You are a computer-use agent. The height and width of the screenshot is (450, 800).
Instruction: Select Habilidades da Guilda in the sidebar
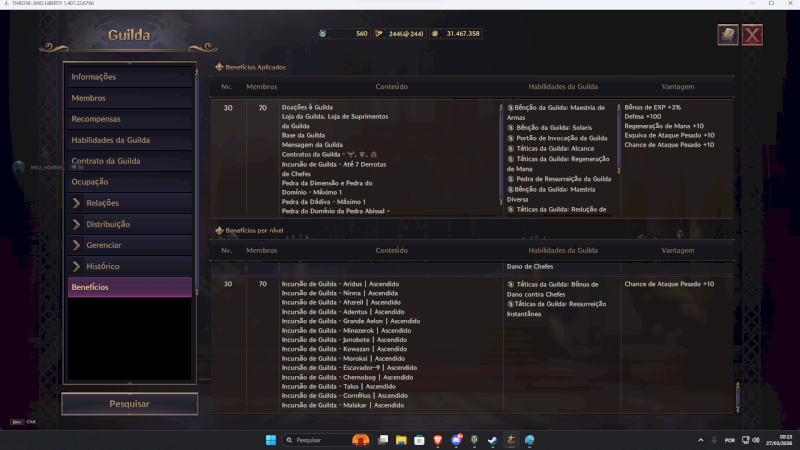tap(130, 140)
